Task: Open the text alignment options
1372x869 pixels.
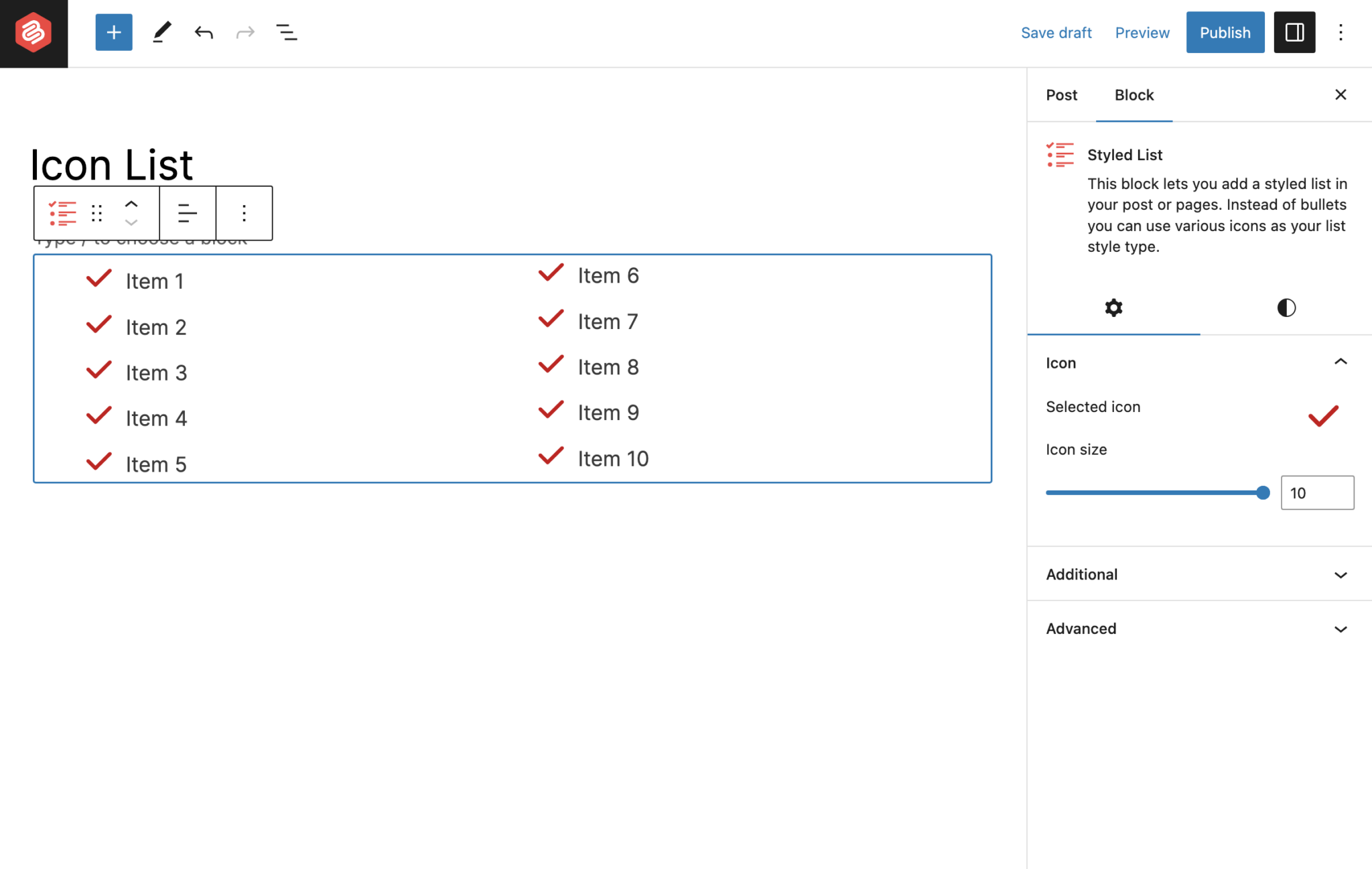Action: pyautogui.click(x=188, y=213)
